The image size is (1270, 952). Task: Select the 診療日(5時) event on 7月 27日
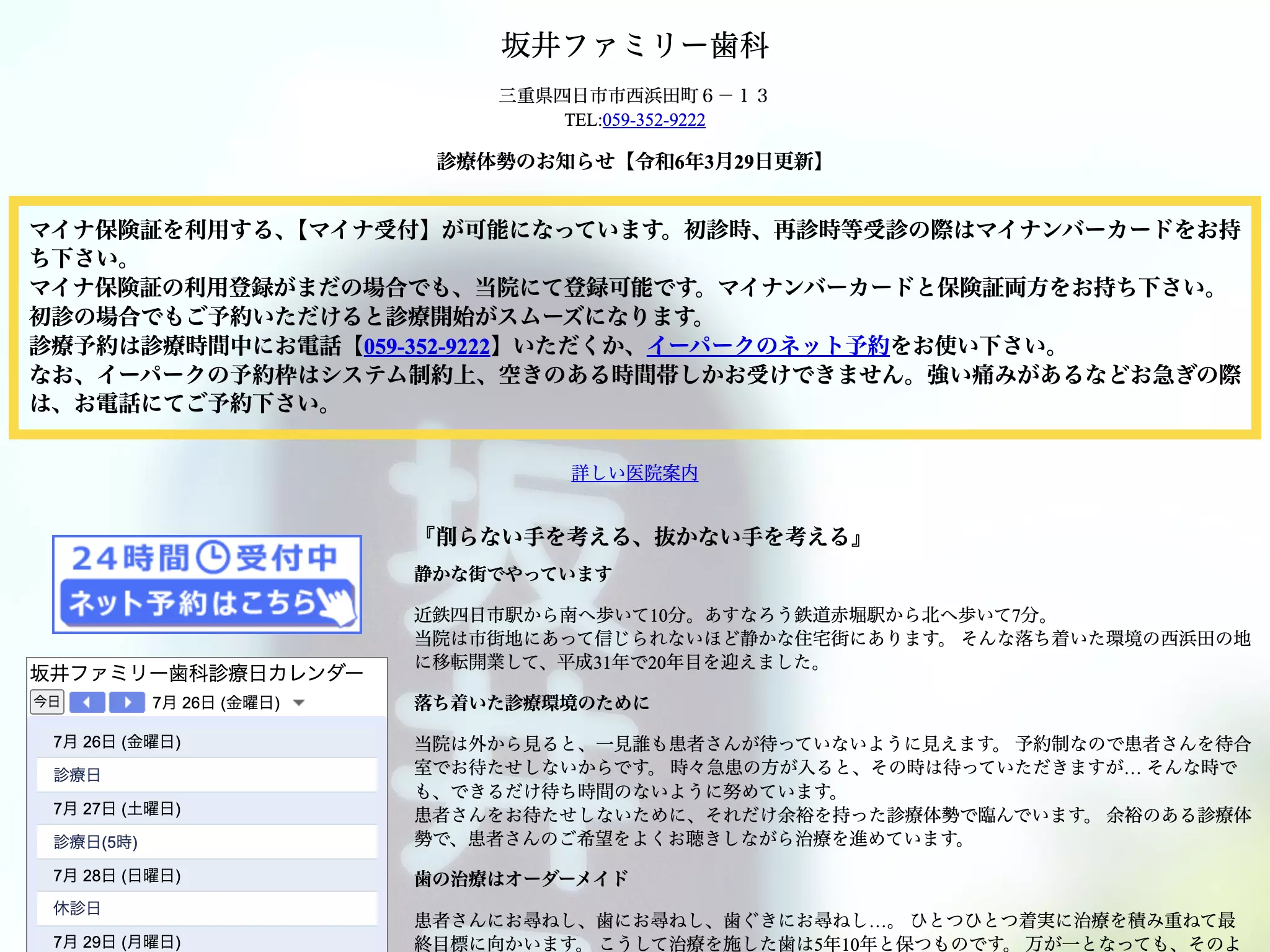point(207,842)
